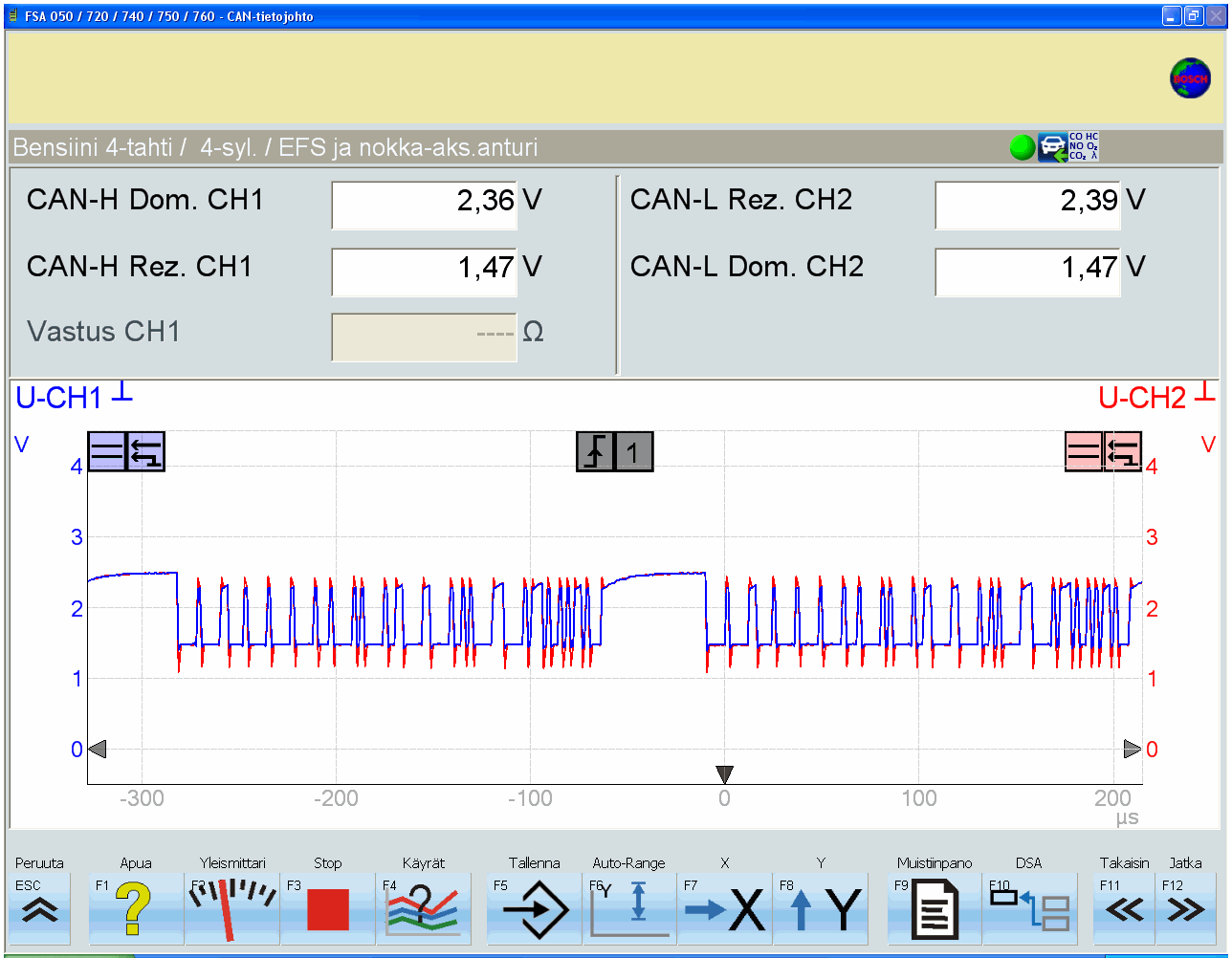Click the trigger position marker at 0 µs
The height and width of the screenshot is (958, 1232).
(x=724, y=774)
